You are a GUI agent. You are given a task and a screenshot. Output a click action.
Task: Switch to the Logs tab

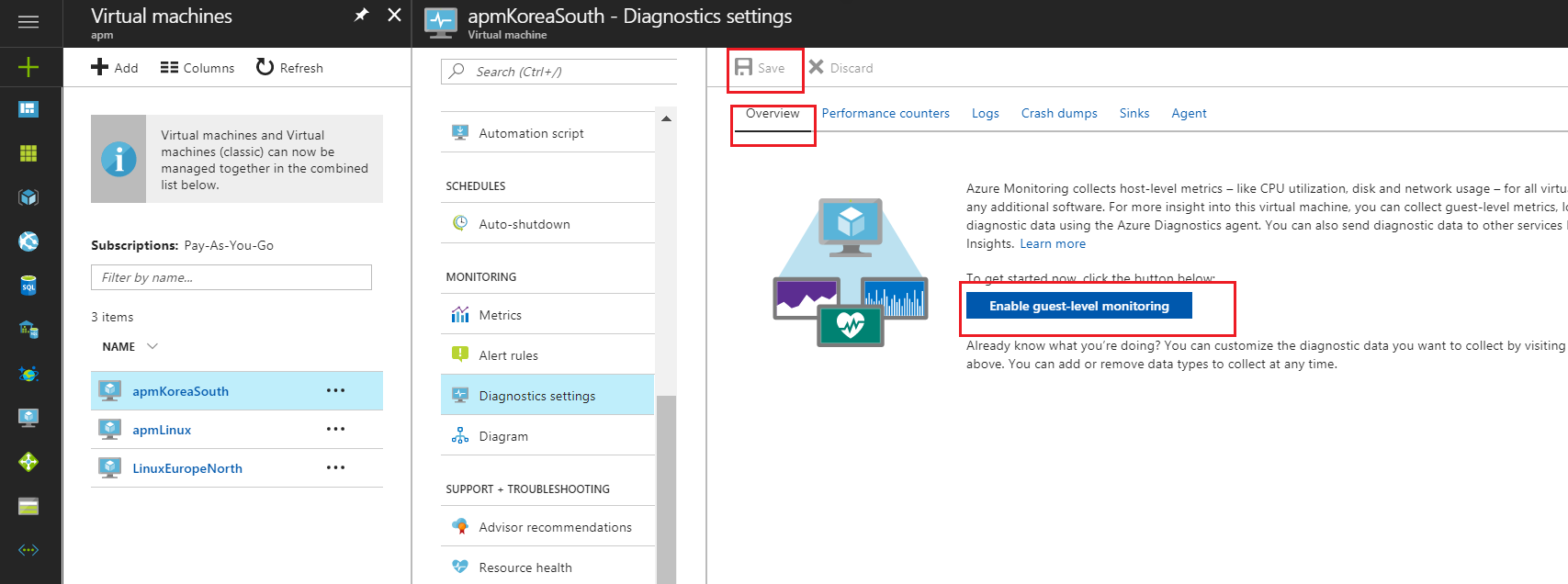pos(986,113)
